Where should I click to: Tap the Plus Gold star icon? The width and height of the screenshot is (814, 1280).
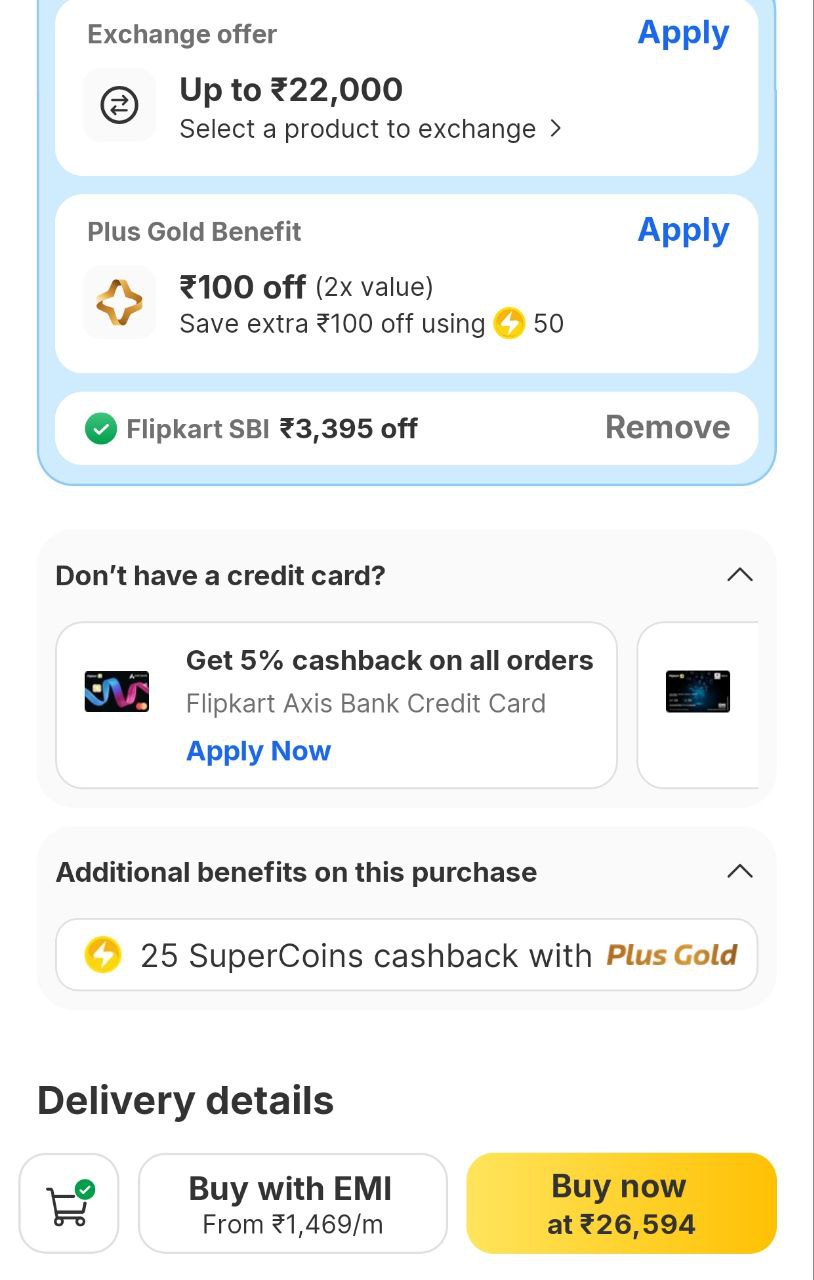119,302
